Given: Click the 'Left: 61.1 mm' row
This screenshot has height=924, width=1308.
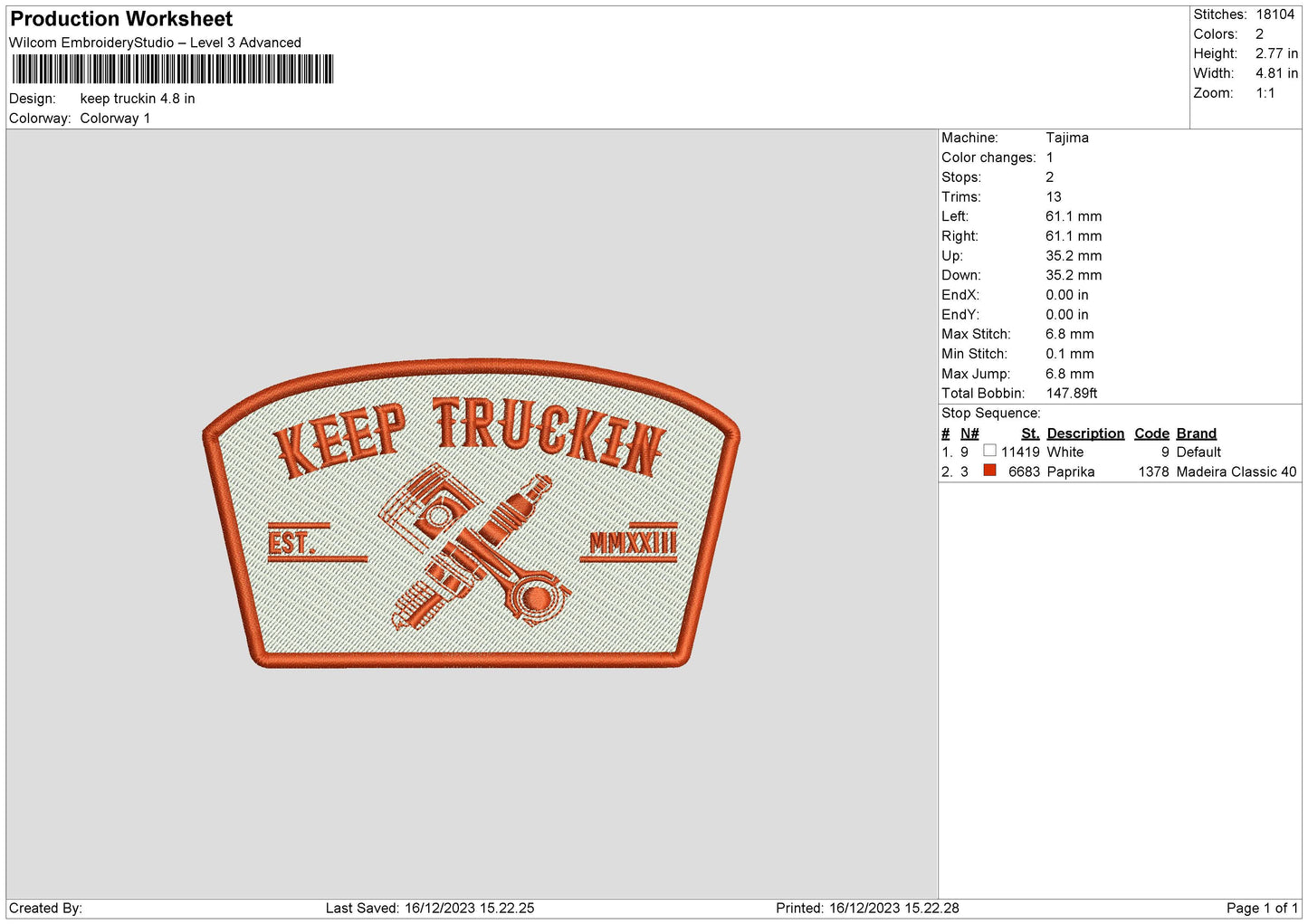Looking at the screenshot, I should click(1021, 216).
